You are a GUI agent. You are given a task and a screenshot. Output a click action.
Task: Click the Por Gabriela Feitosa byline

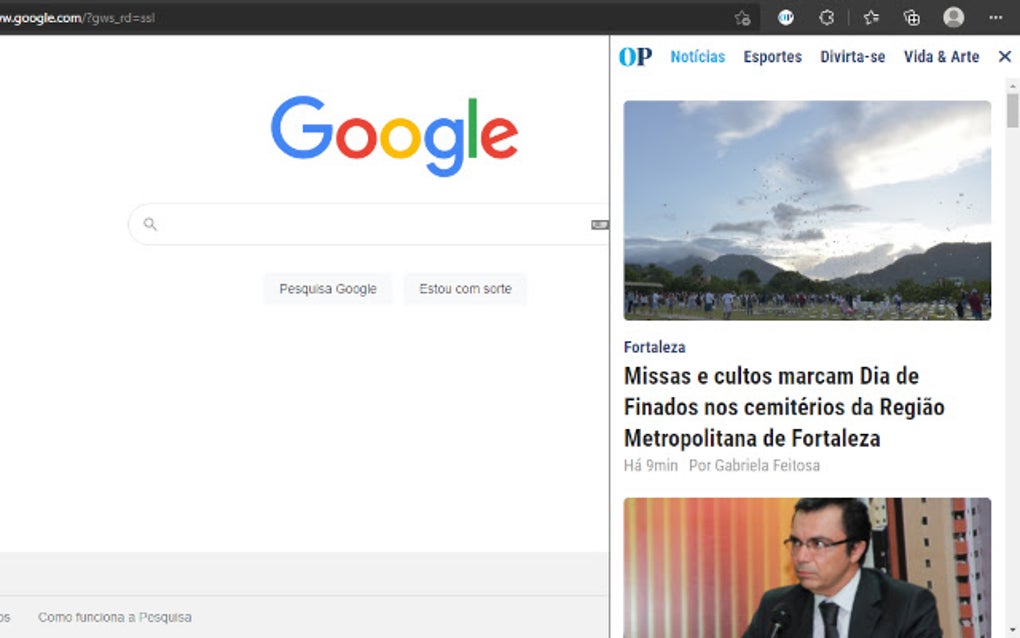754,466
